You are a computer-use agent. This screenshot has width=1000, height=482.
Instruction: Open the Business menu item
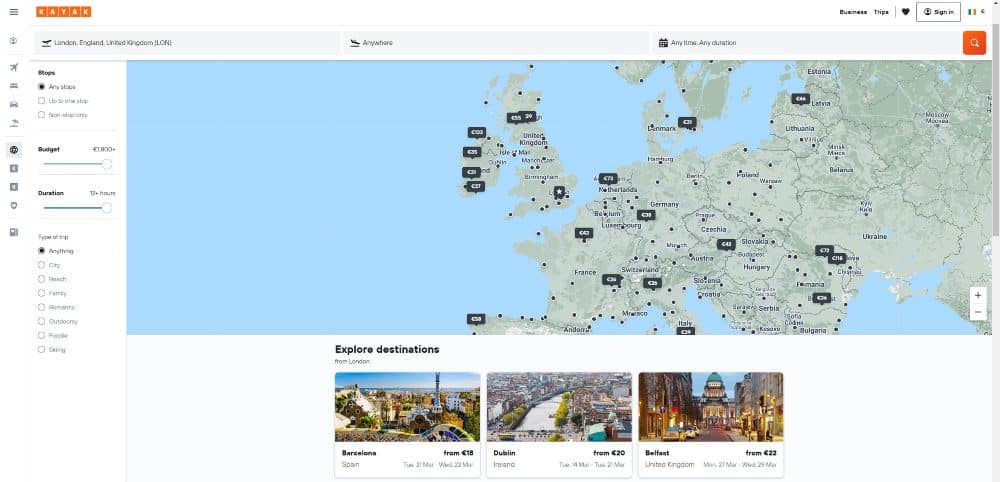[852, 12]
